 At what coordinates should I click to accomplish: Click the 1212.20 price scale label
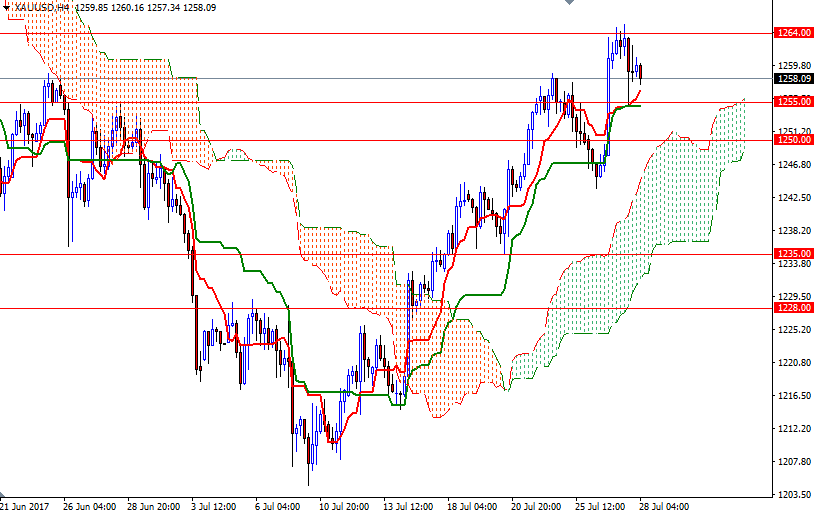792,429
